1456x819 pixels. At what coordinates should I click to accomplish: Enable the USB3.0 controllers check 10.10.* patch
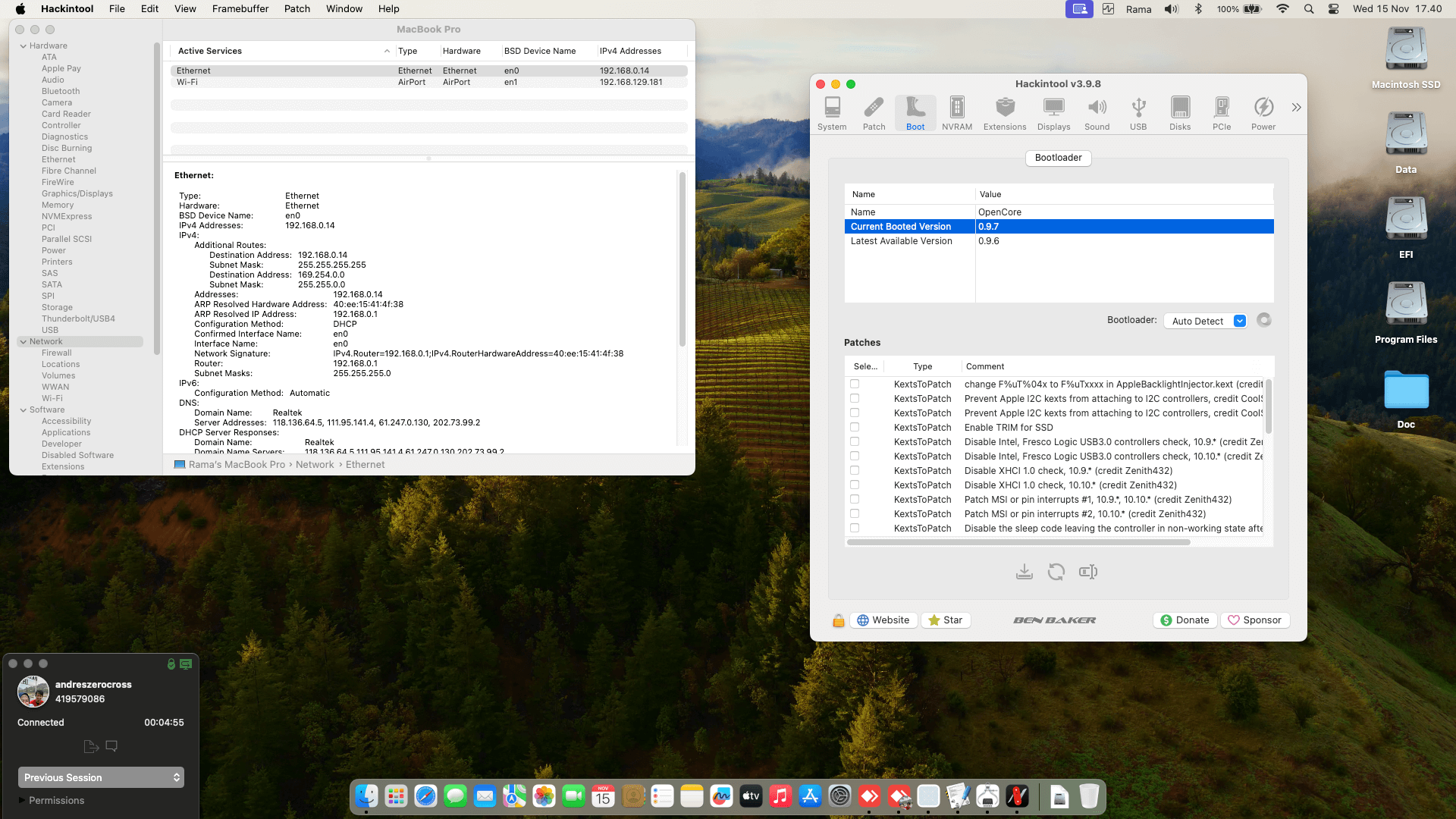click(855, 457)
